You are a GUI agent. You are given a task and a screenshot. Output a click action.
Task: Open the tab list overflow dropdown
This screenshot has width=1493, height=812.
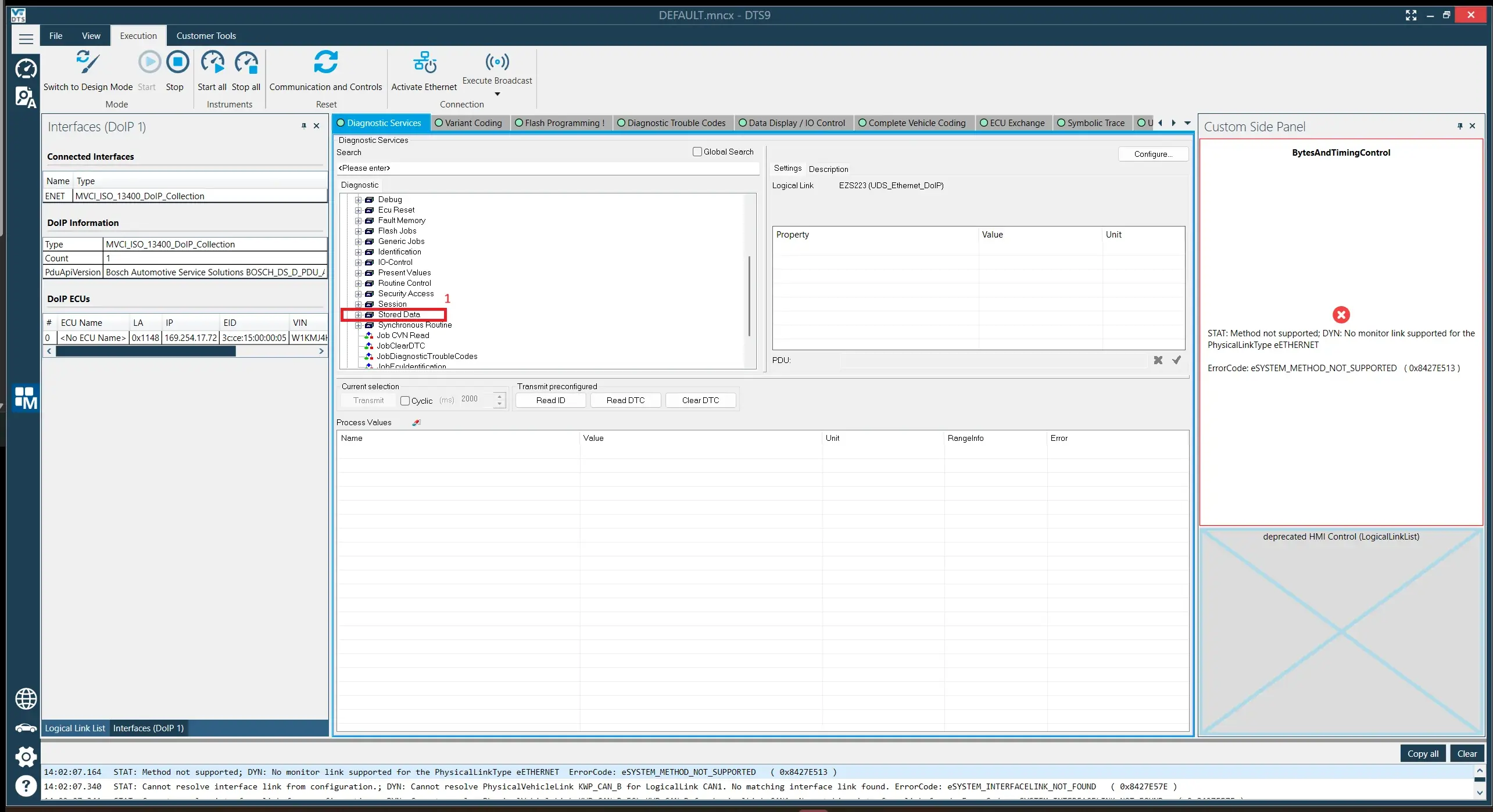[x=1187, y=123]
